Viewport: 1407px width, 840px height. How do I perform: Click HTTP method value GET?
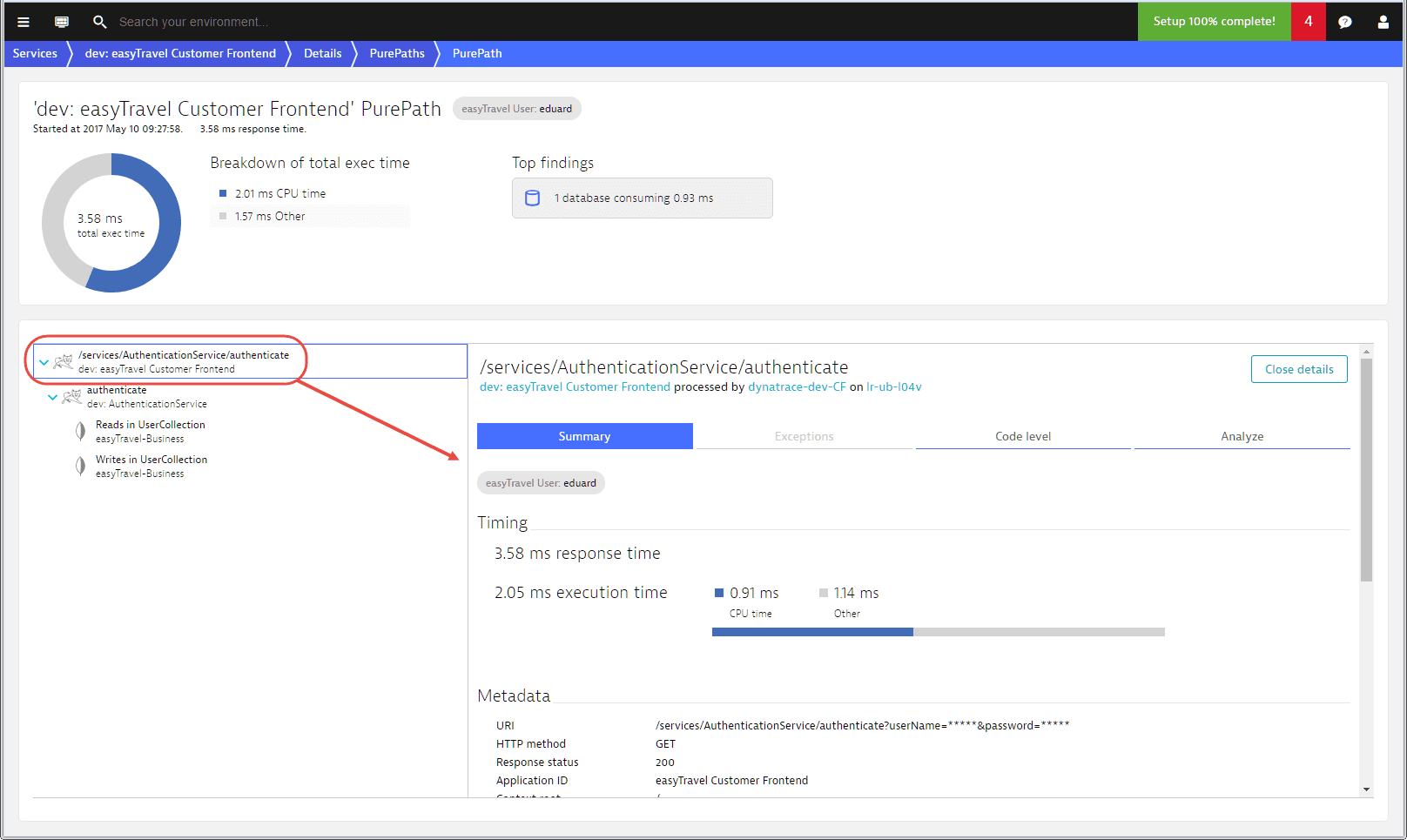[665, 744]
